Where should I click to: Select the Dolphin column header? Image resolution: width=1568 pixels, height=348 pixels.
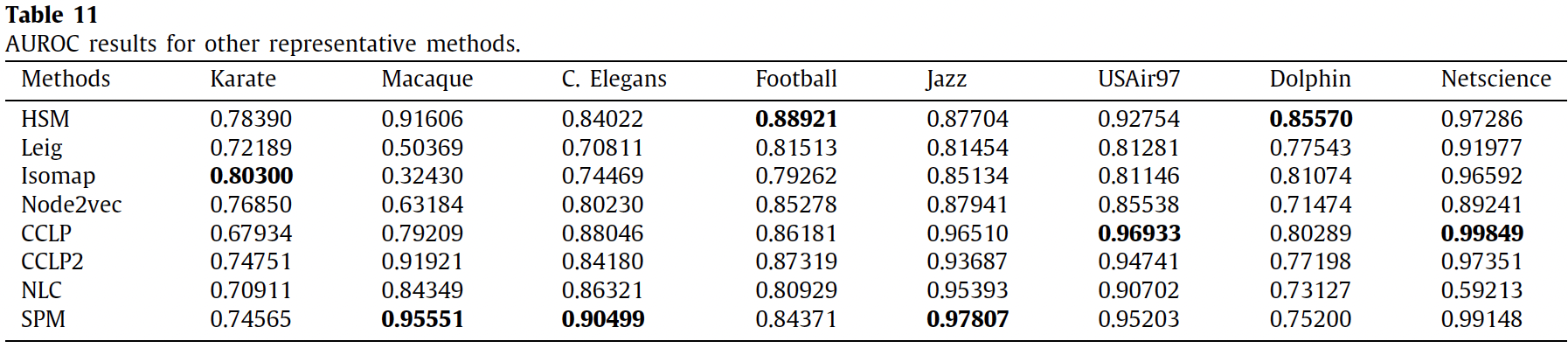pyautogui.click(x=1310, y=80)
